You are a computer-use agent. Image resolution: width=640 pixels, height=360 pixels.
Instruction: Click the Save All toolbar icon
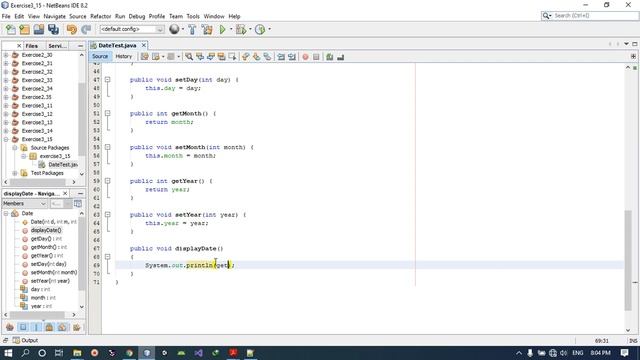pyautogui.click(x=53, y=29)
